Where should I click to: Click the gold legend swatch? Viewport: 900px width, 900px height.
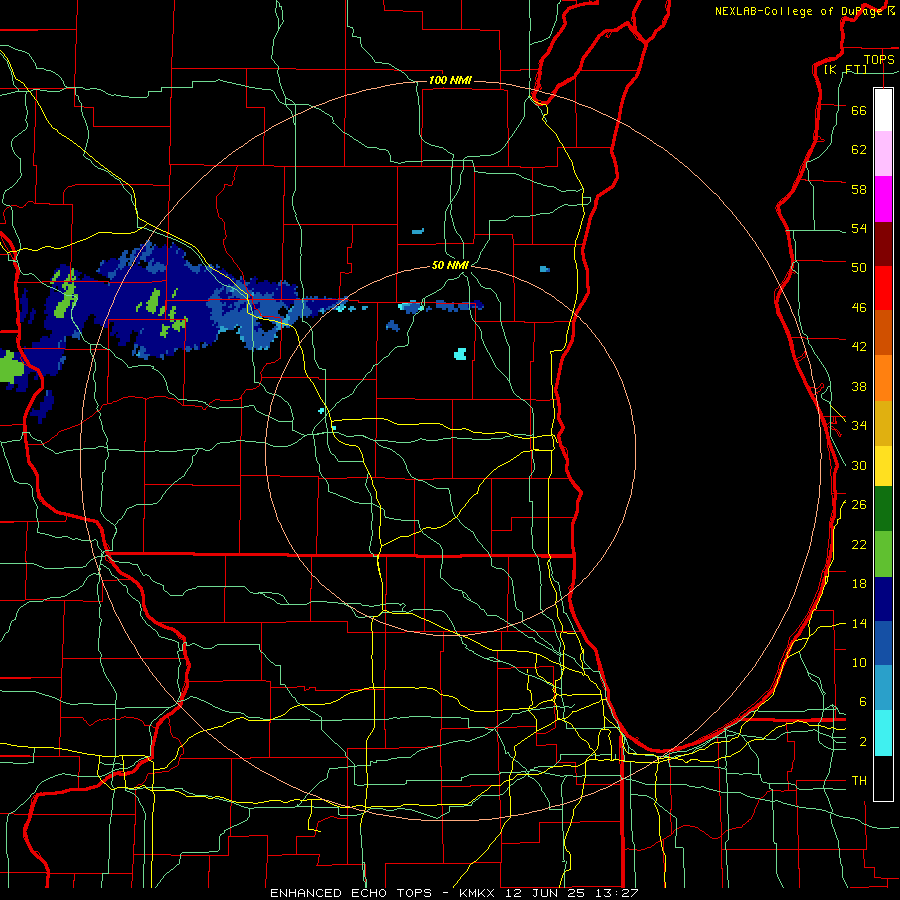pos(883,422)
